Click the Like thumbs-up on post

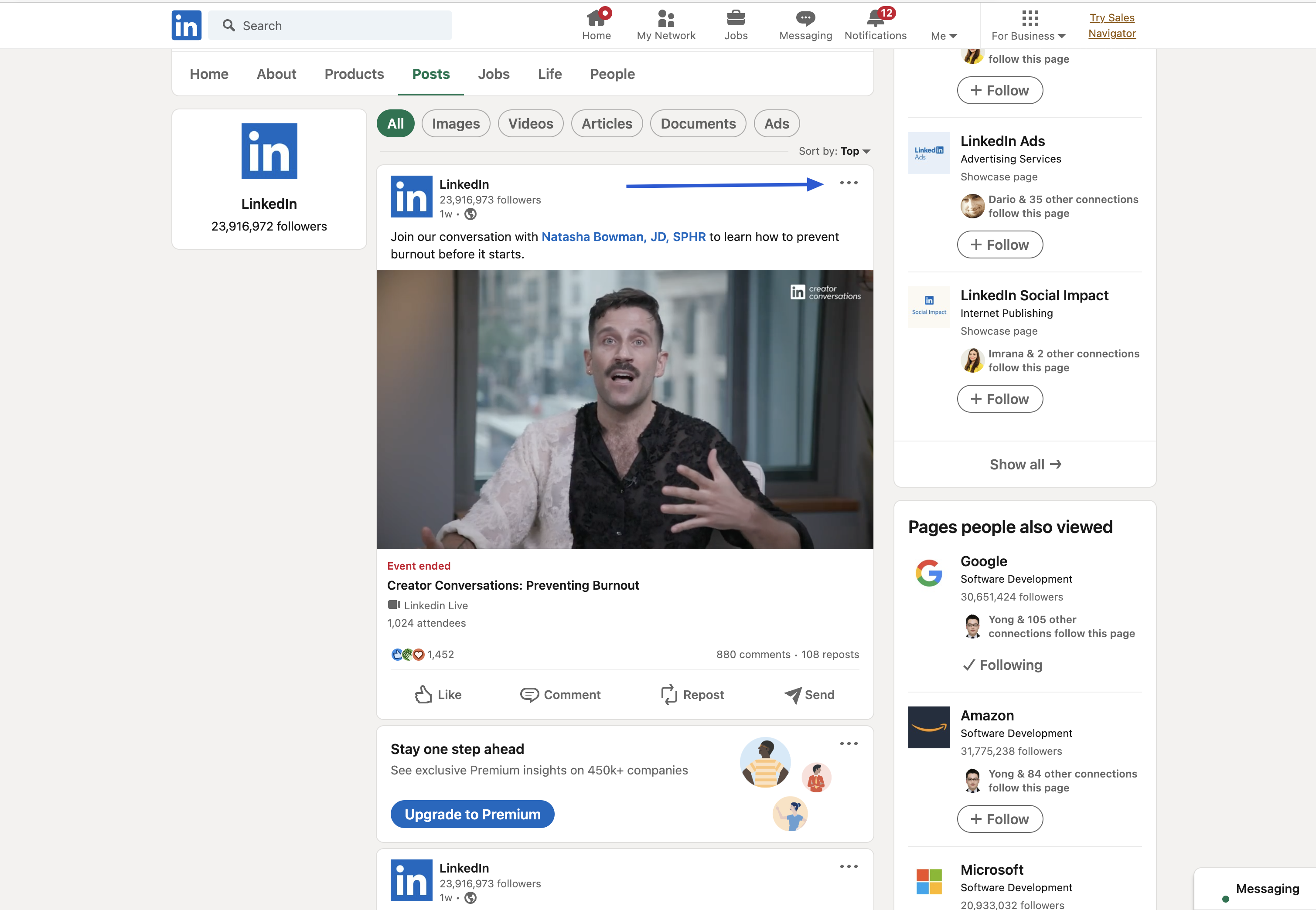pos(423,694)
